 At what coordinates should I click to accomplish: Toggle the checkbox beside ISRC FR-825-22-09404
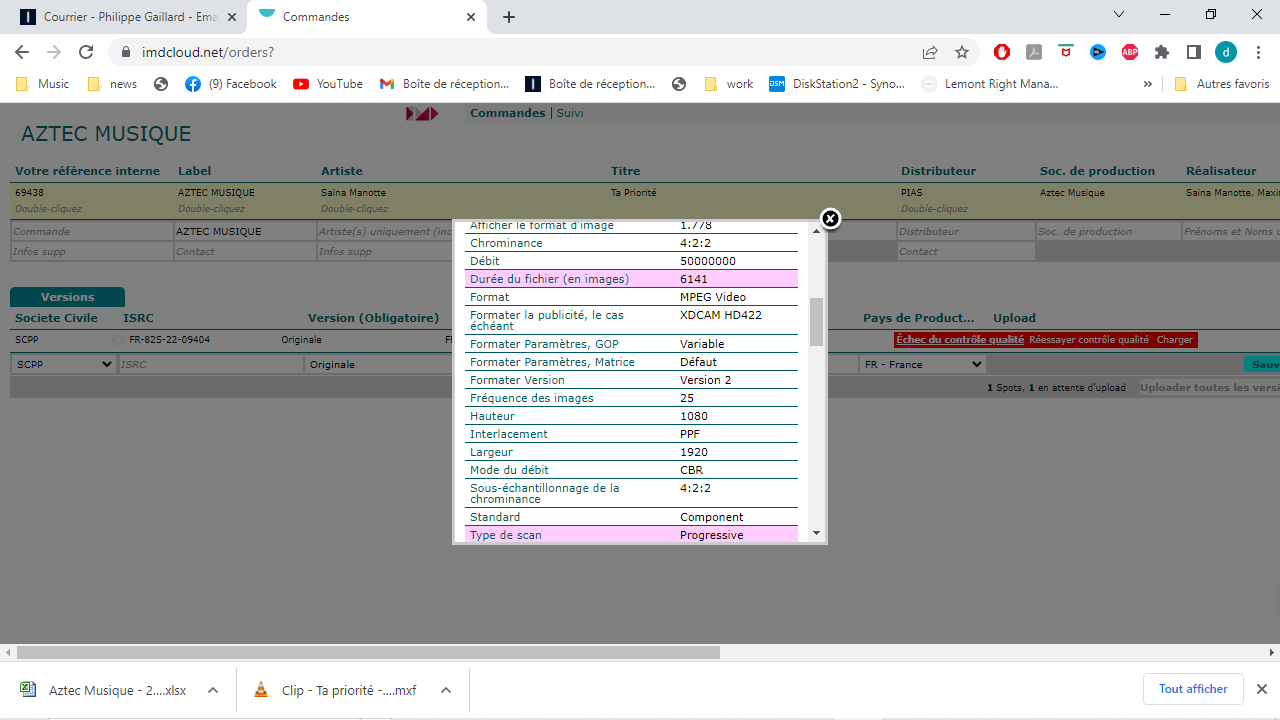[116, 340]
